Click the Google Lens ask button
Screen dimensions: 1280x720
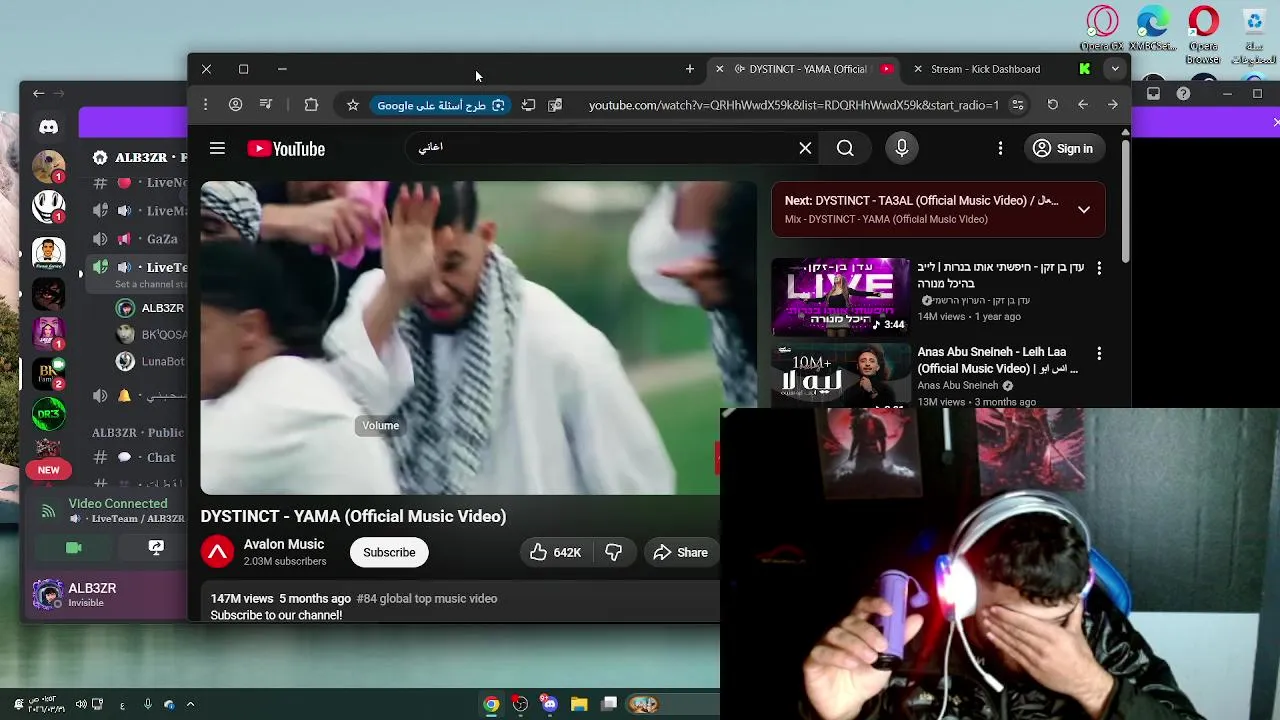click(x=440, y=105)
